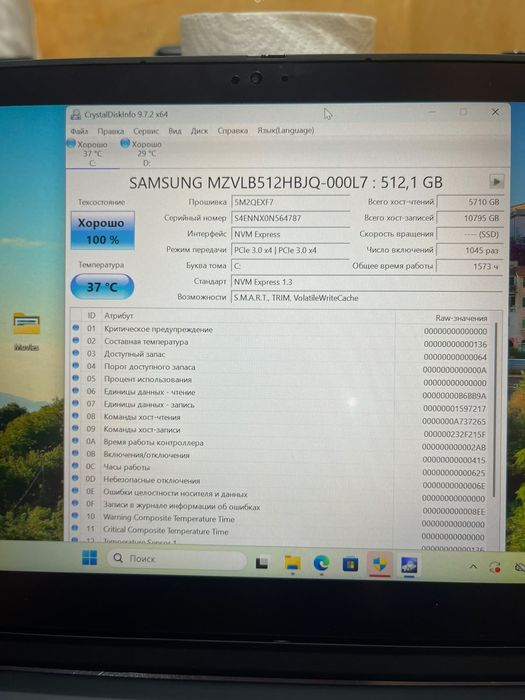Select row 04 Порог доступного запаса
Screen dimensions: 525x700
(281, 367)
